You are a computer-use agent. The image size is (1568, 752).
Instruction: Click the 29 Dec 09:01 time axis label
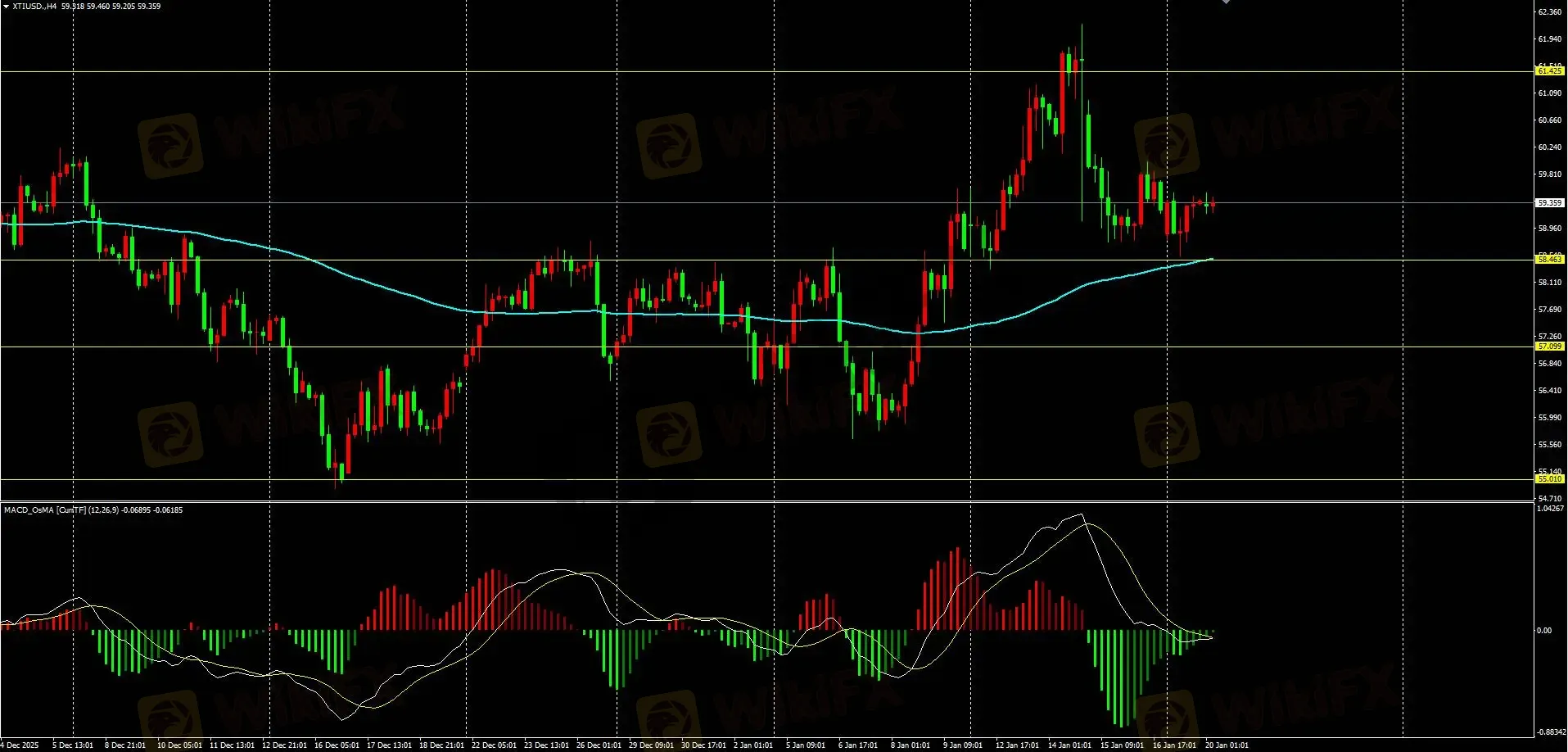[651, 745]
